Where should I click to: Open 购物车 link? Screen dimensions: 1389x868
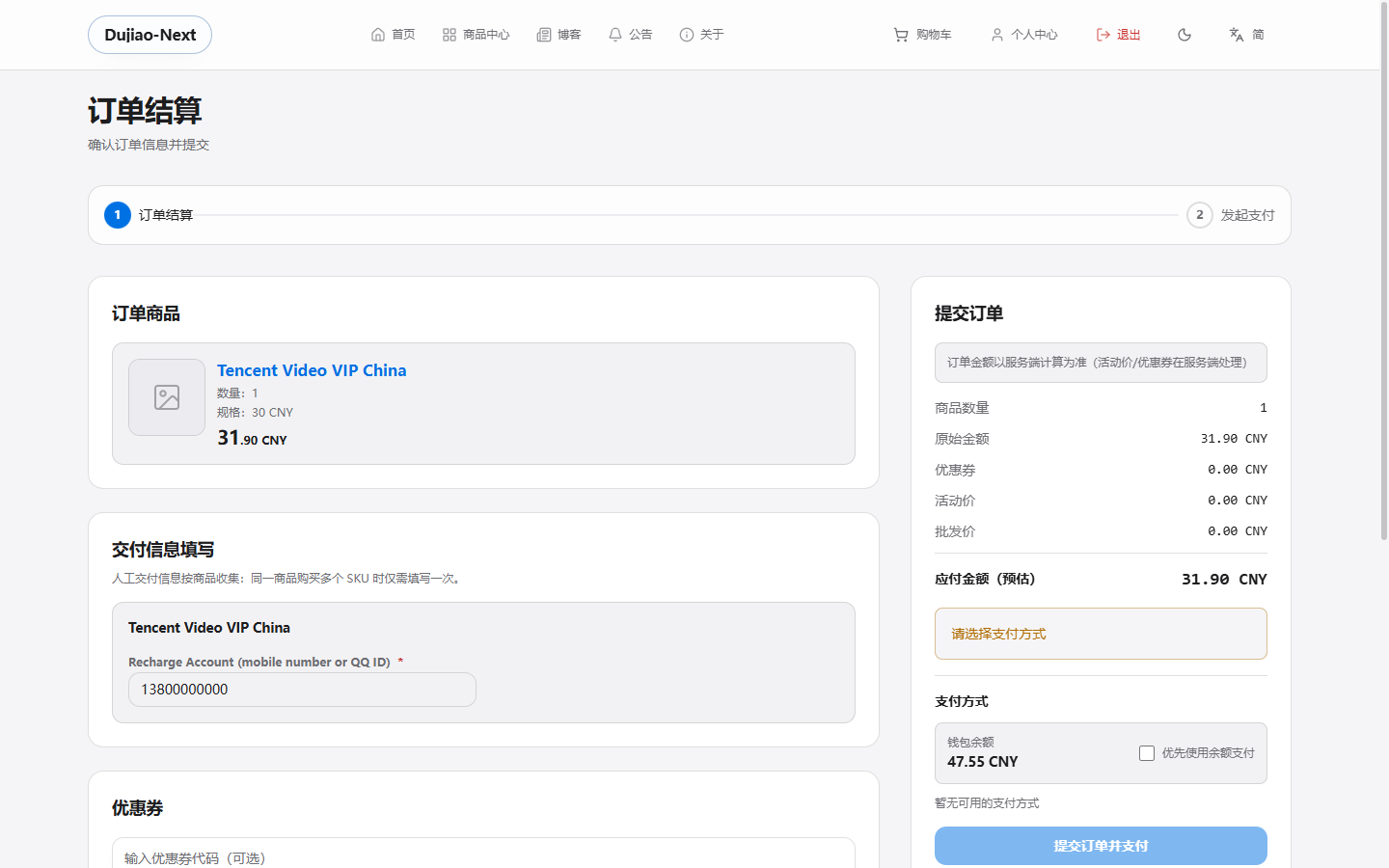click(934, 35)
